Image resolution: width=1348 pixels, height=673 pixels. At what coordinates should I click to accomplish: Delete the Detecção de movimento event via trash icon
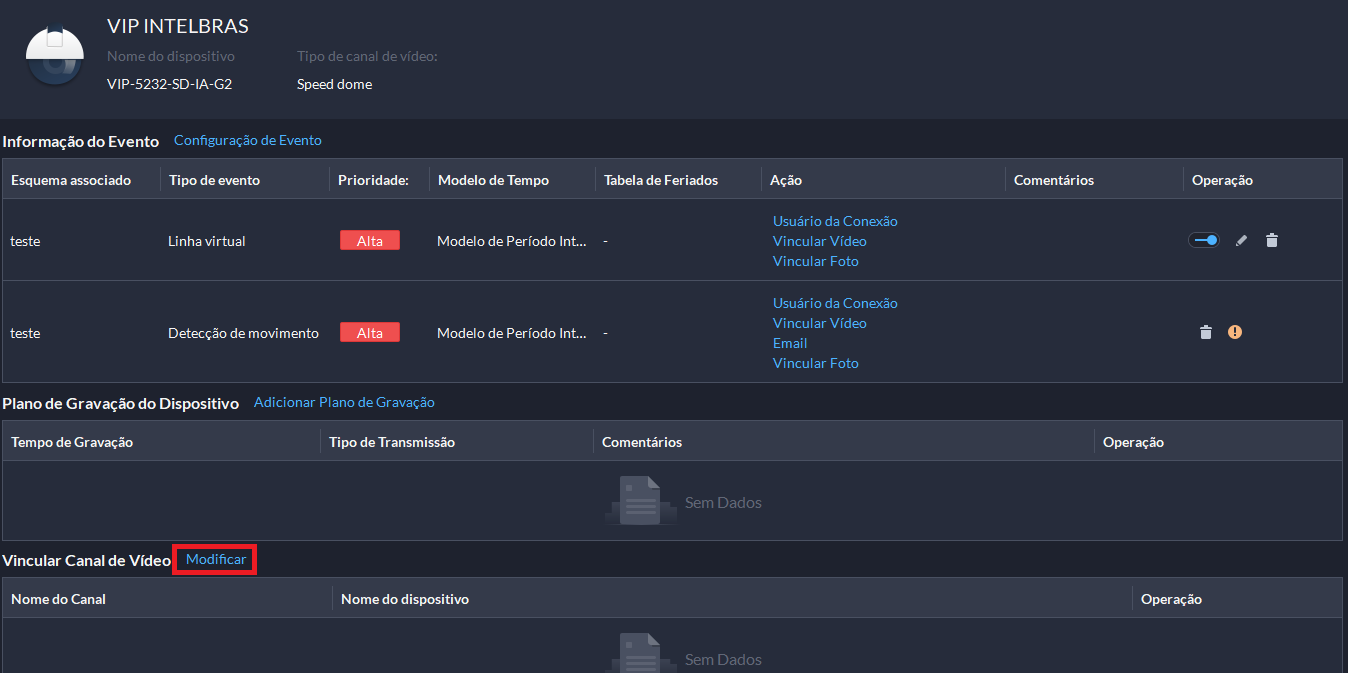[x=1206, y=332]
